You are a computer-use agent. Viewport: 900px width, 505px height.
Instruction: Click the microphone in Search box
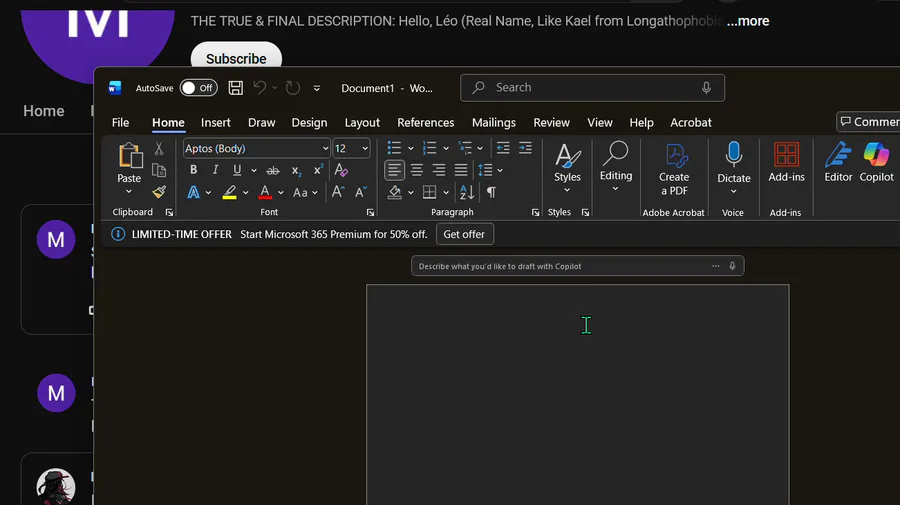coord(706,88)
